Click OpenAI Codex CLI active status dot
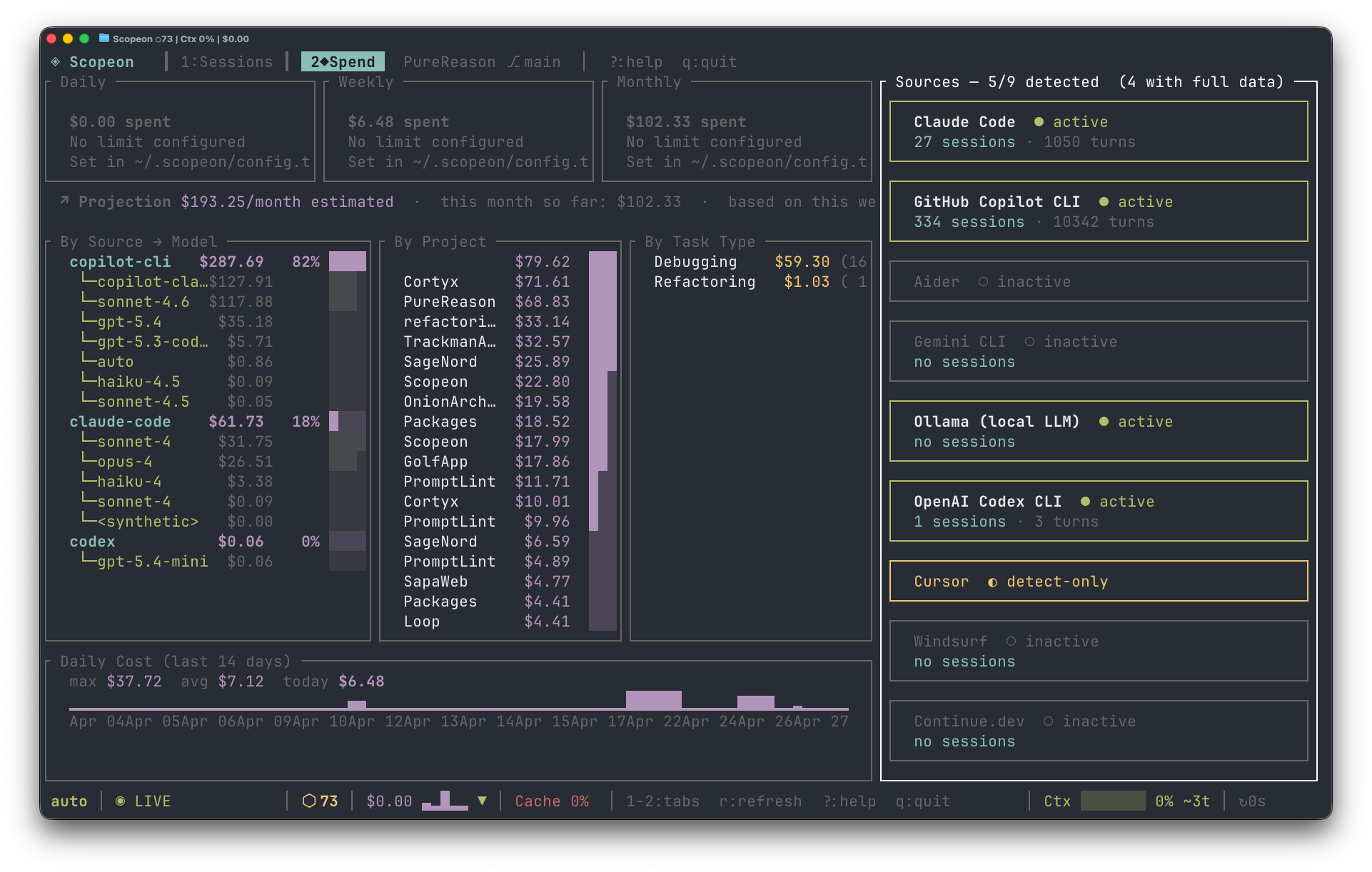Image resolution: width=1372 pixels, height=872 pixels. coord(1085,502)
